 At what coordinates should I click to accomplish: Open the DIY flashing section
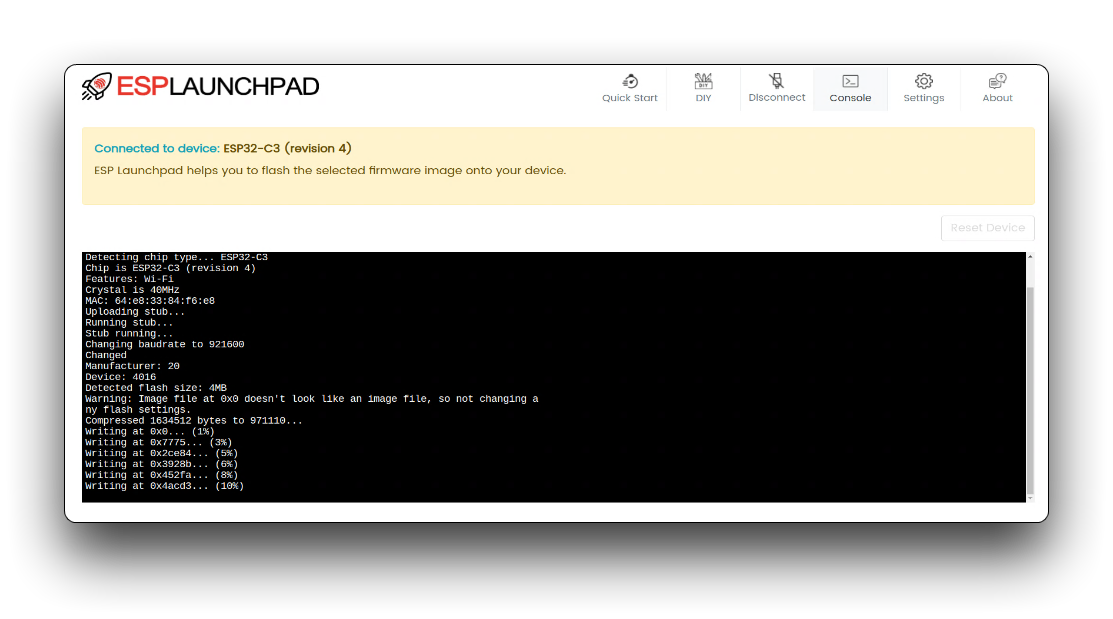[703, 89]
